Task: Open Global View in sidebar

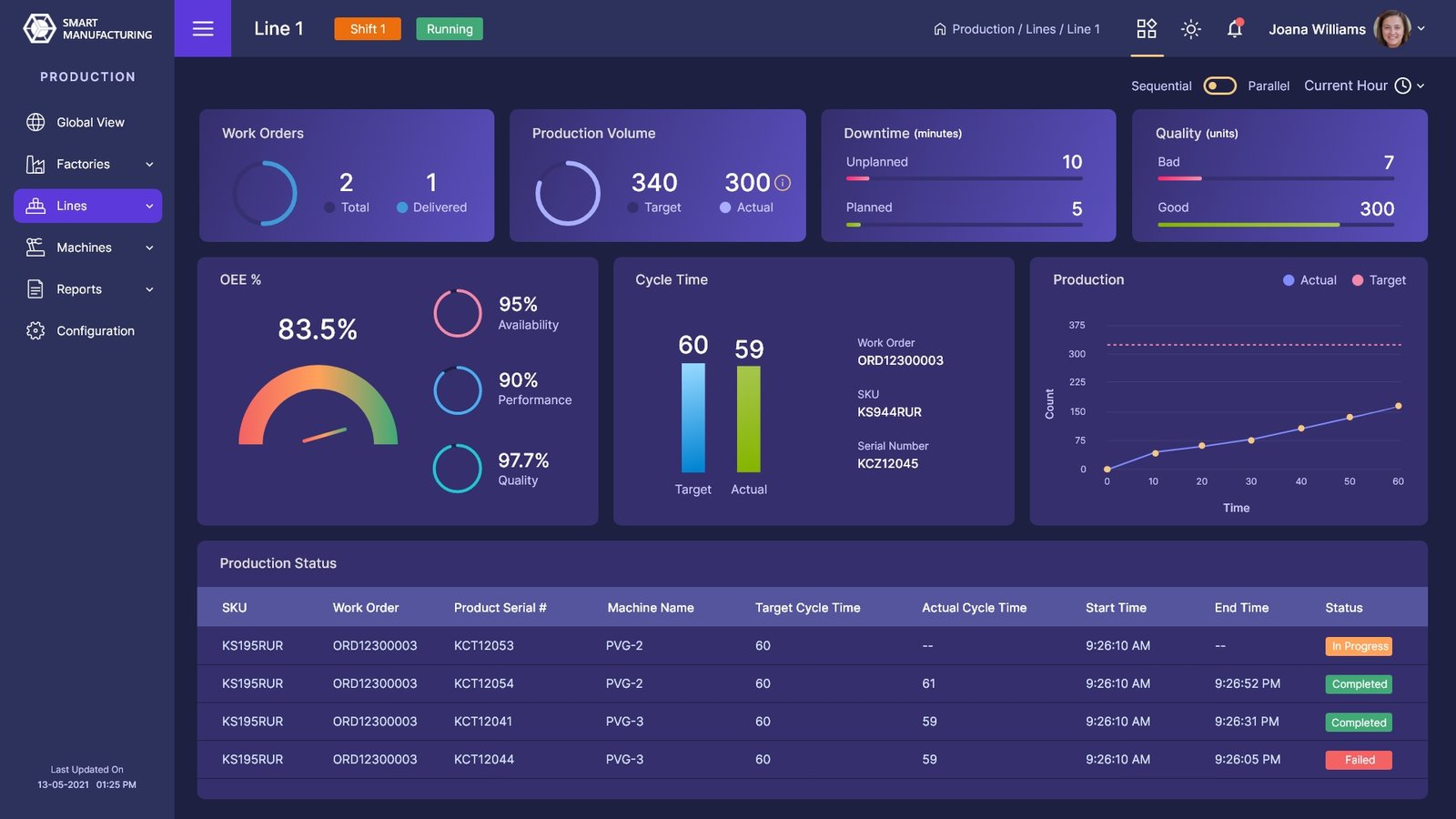Action: [89, 123]
